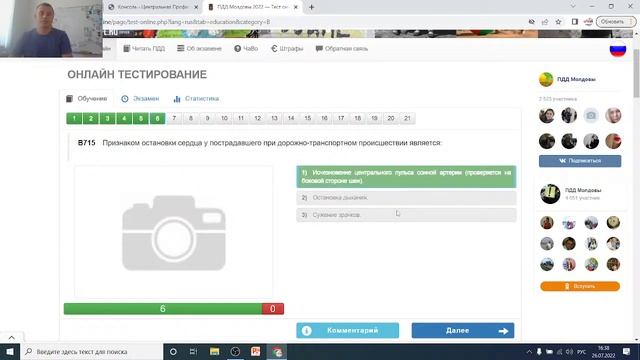This screenshot has height=360, width=640.
Task: Click the question image placeholder
Action: [x=174, y=231]
